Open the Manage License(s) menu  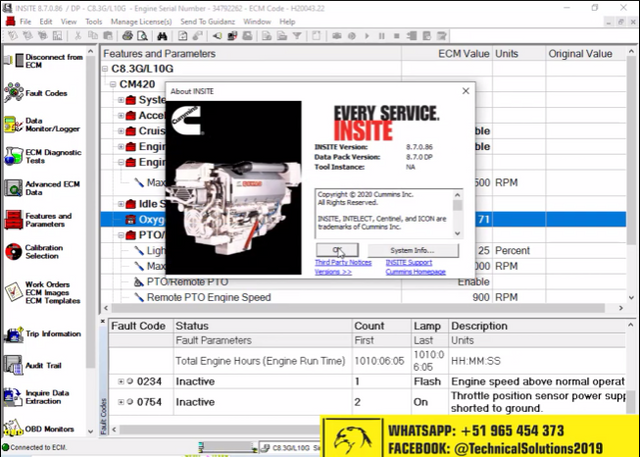coord(139,20)
